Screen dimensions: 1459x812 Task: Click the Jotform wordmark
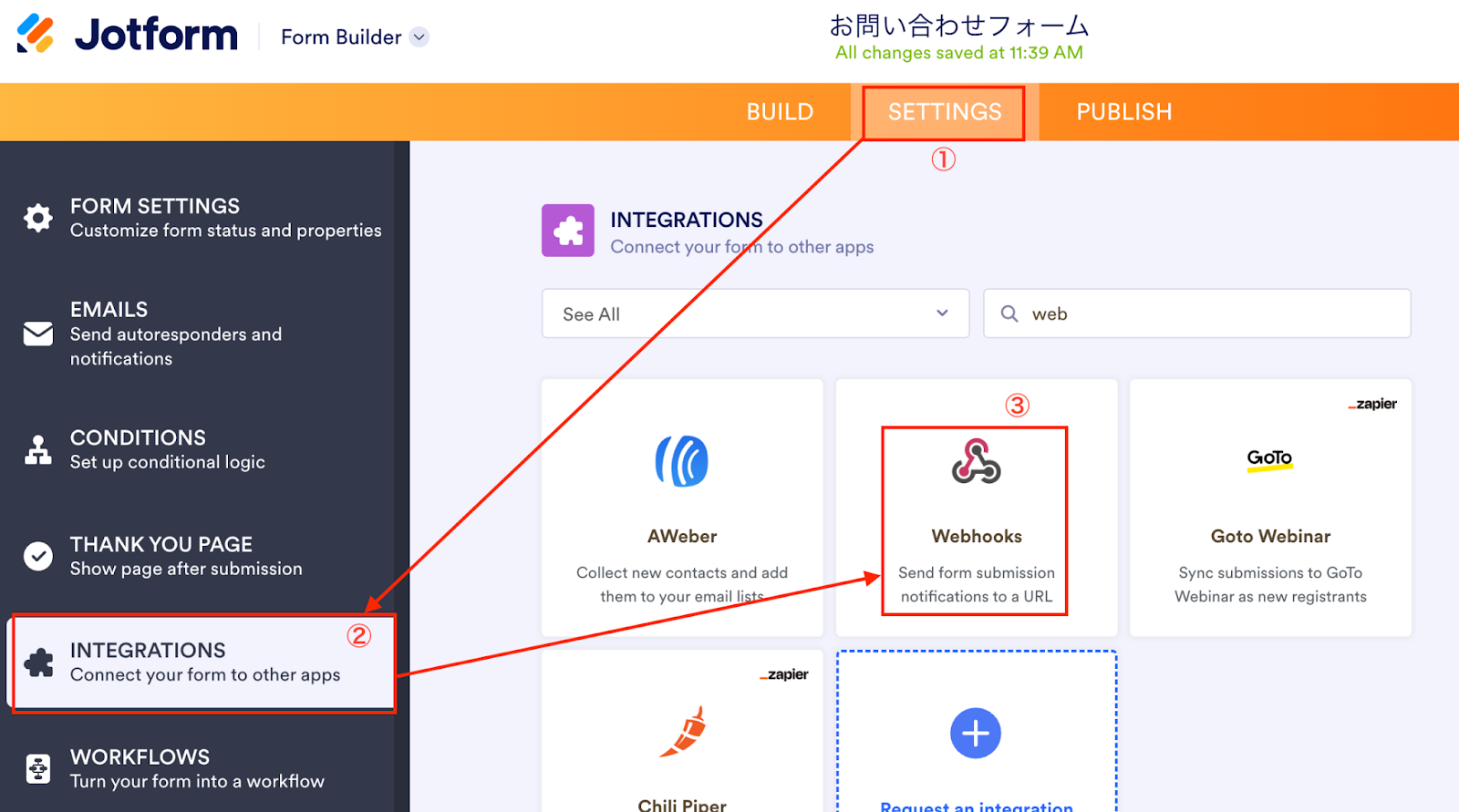tap(156, 35)
